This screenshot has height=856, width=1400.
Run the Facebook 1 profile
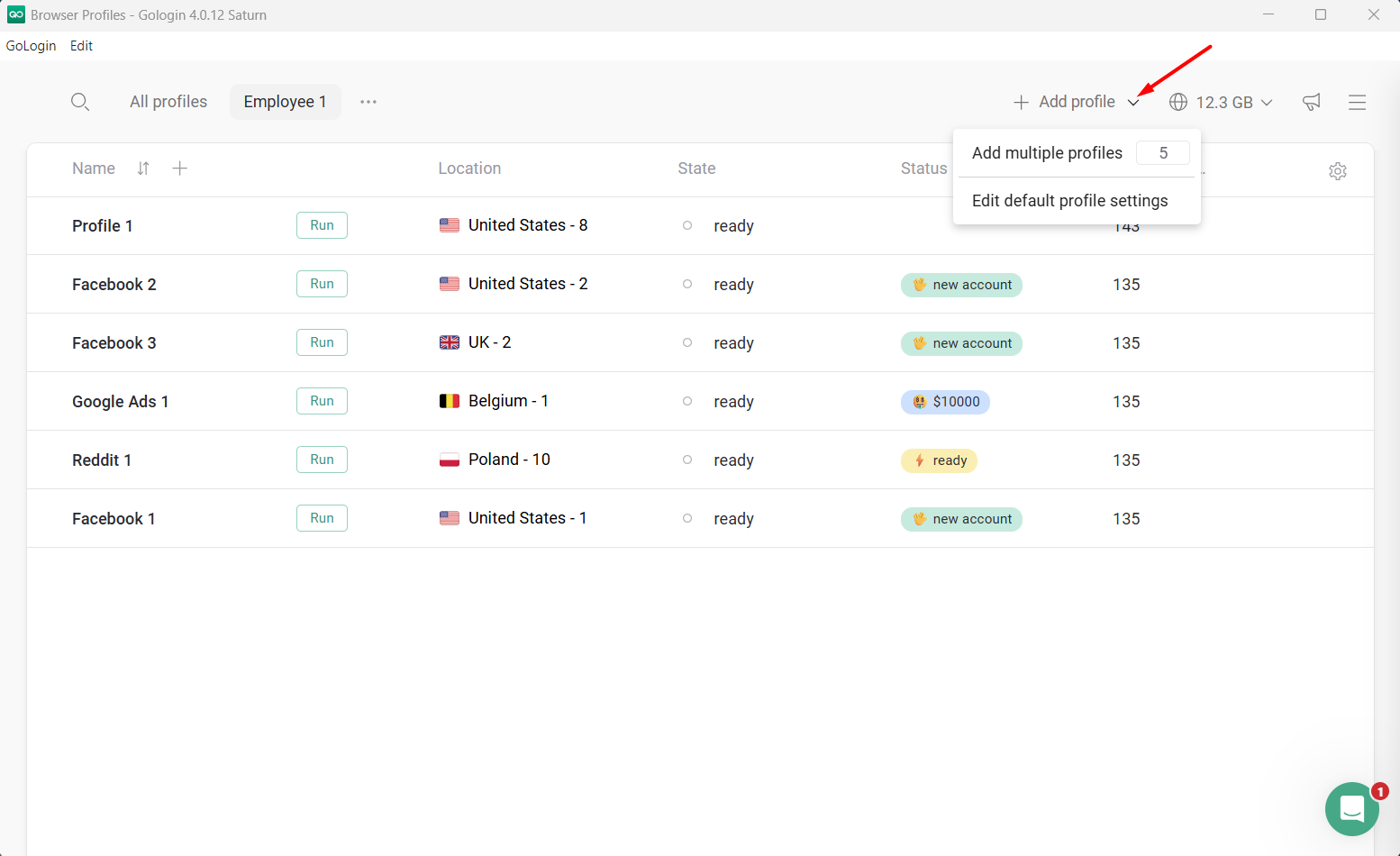322,518
